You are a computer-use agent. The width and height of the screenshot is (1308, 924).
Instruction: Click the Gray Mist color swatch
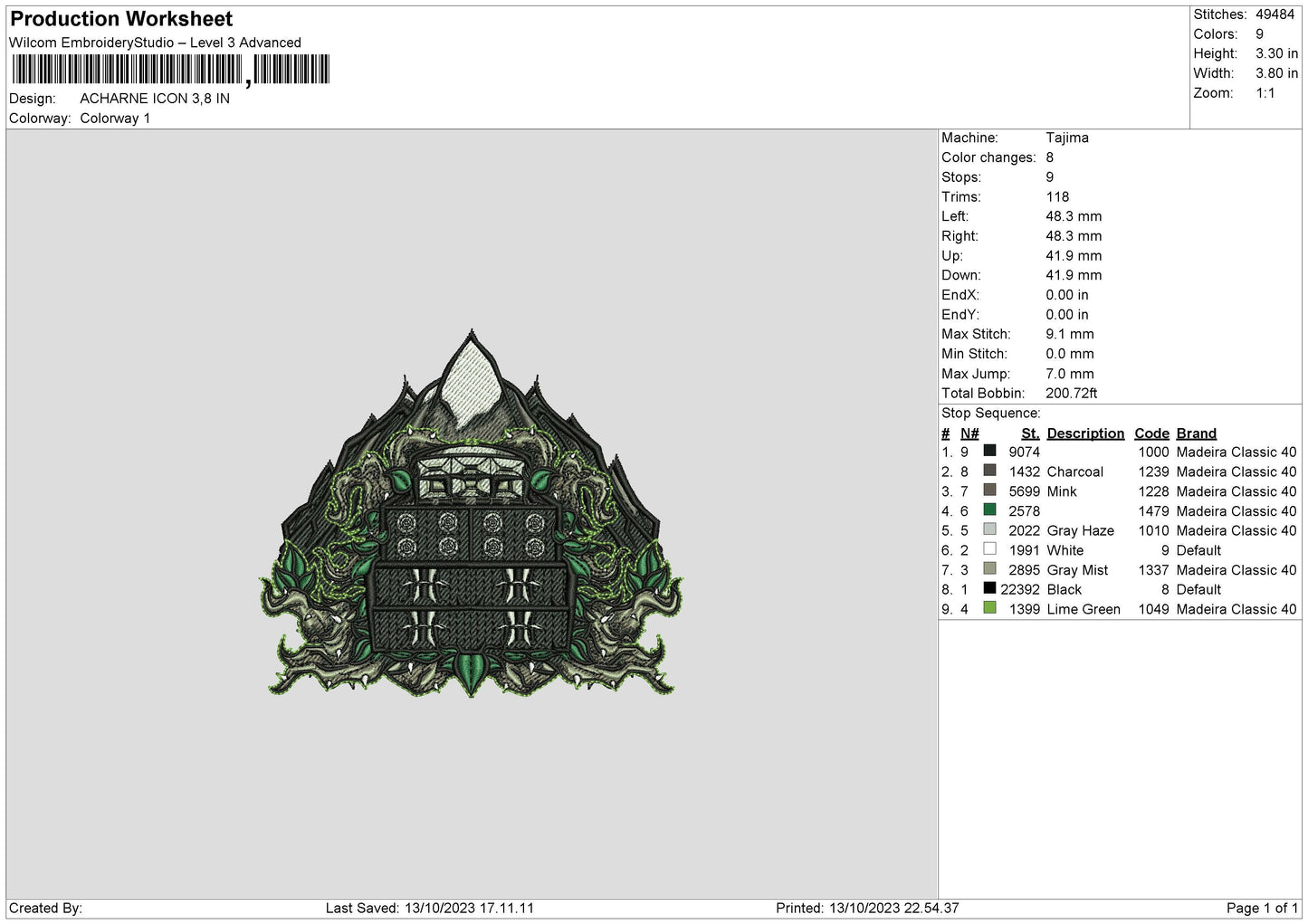[x=989, y=569]
